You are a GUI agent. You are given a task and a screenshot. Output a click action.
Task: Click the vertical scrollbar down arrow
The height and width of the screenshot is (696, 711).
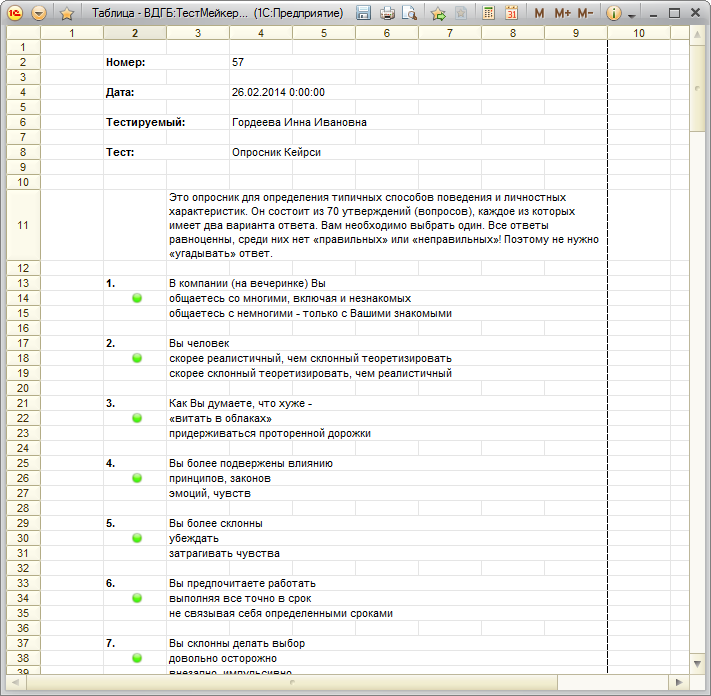[x=697, y=664]
